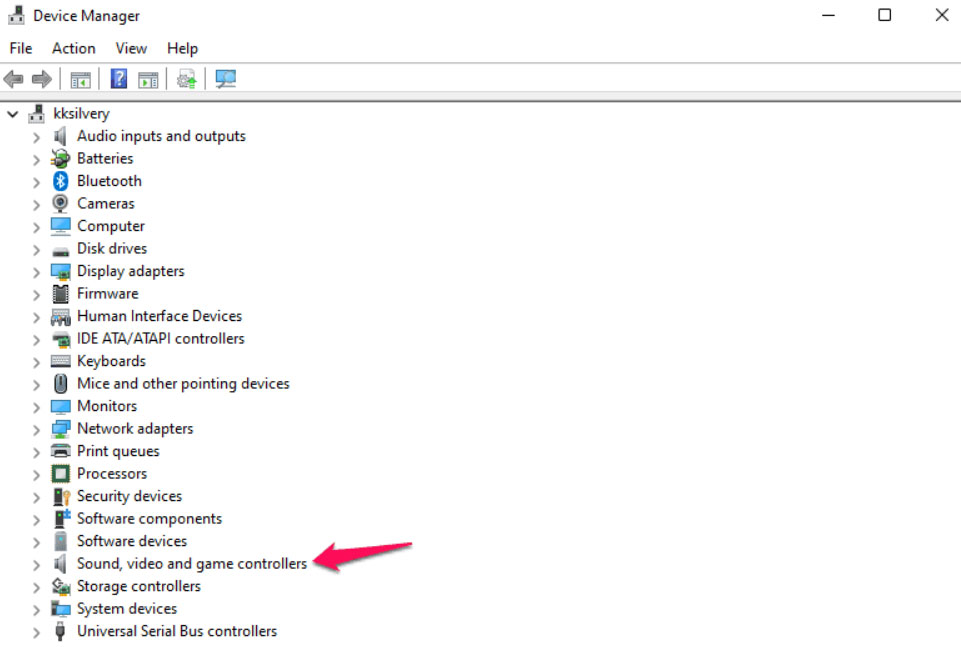The width and height of the screenshot is (961, 647).
Task: Open the Help menu
Action: click(182, 48)
